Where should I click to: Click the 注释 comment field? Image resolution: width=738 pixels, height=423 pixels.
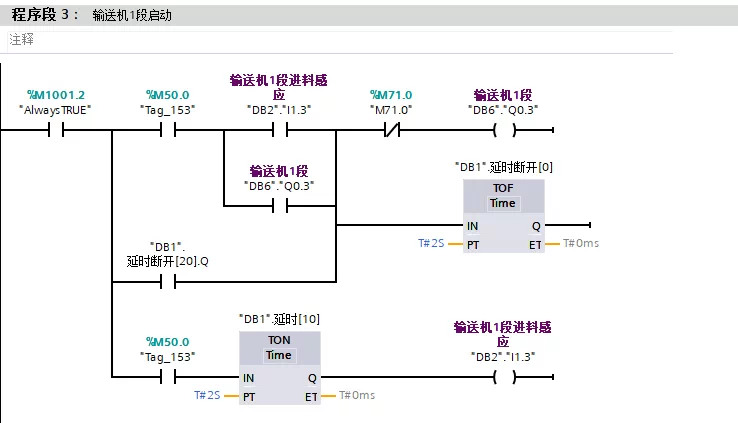(340, 40)
